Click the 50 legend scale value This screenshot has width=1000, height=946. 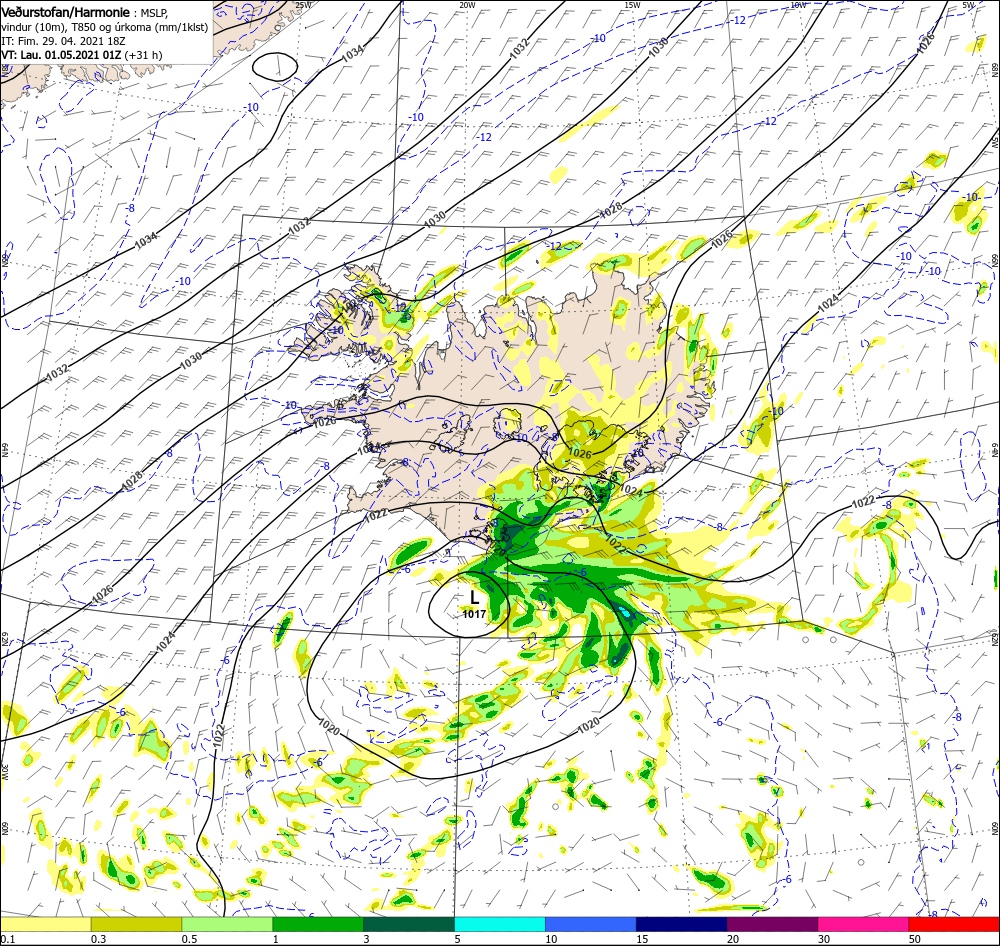point(915,939)
